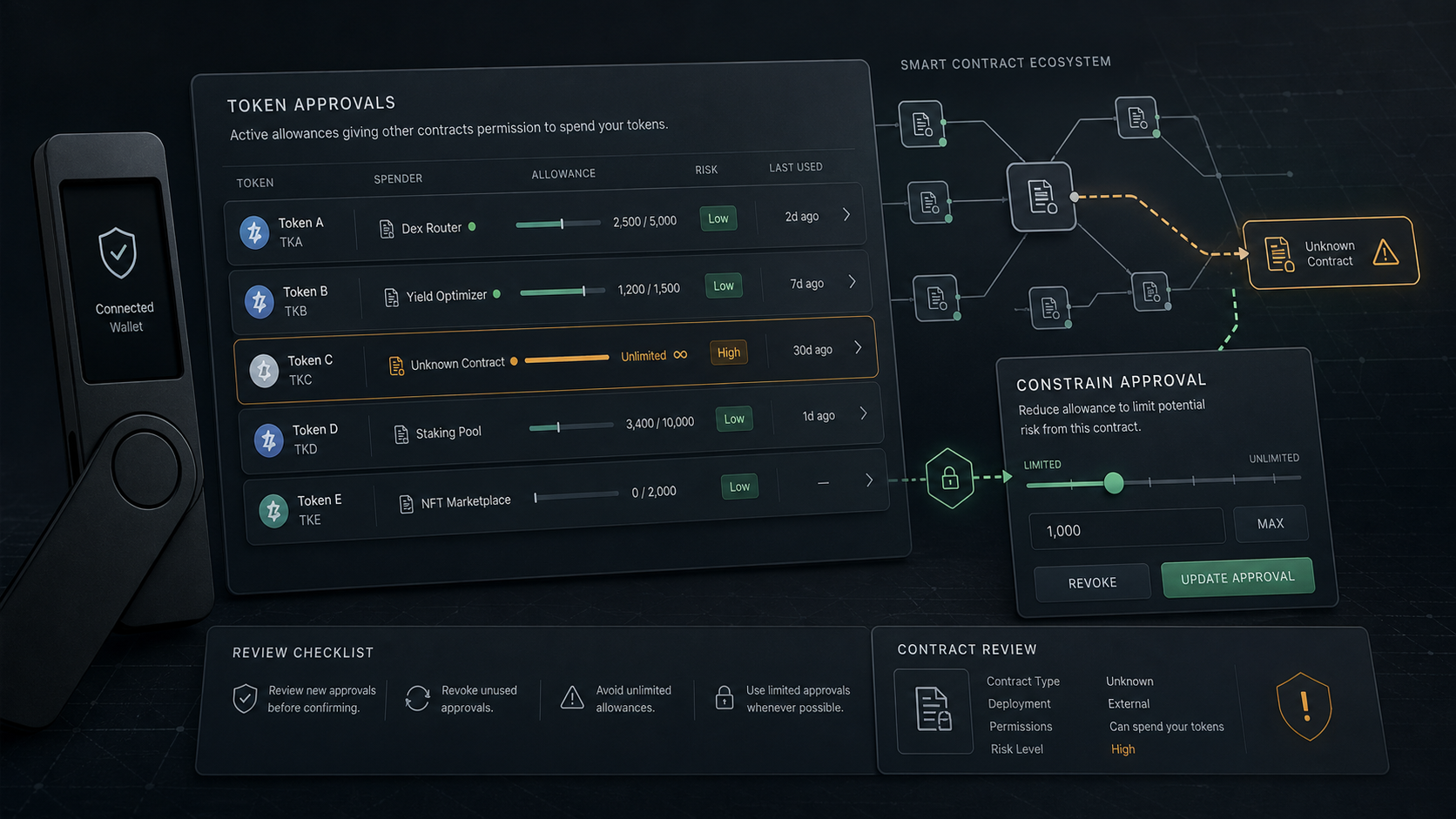Click the green hexagon lock icon

pyautogui.click(x=950, y=478)
